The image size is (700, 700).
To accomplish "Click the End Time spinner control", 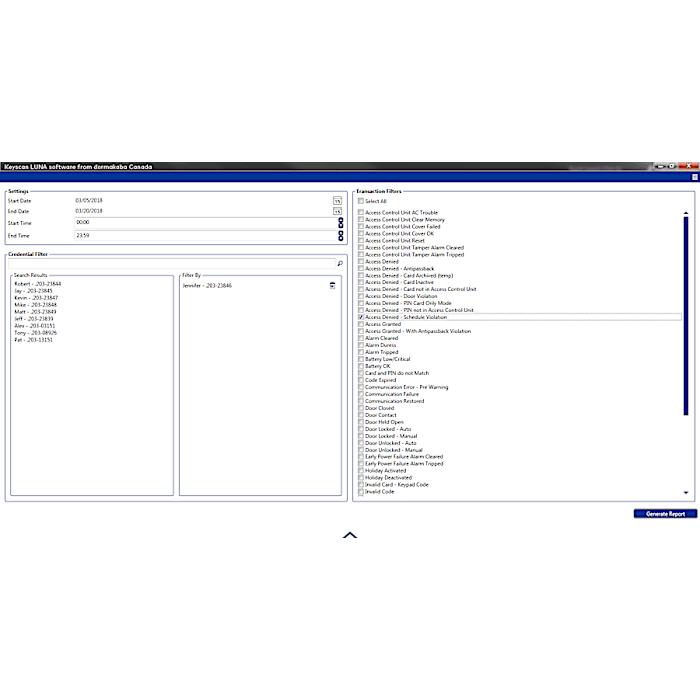I will (x=340, y=235).
